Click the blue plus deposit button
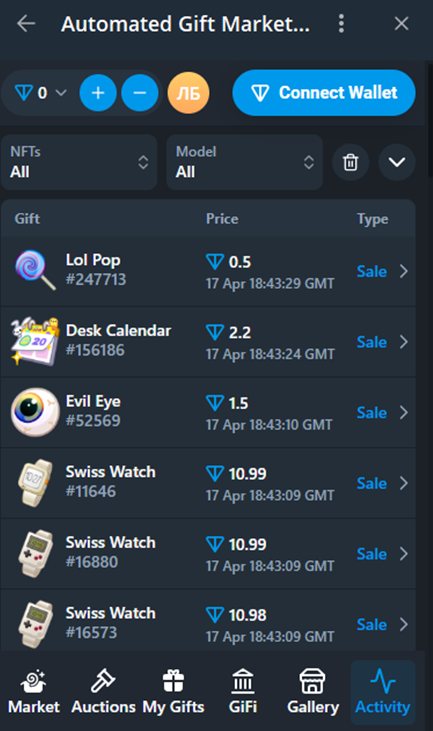The height and width of the screenshot is (731, 433). [98, 93]
